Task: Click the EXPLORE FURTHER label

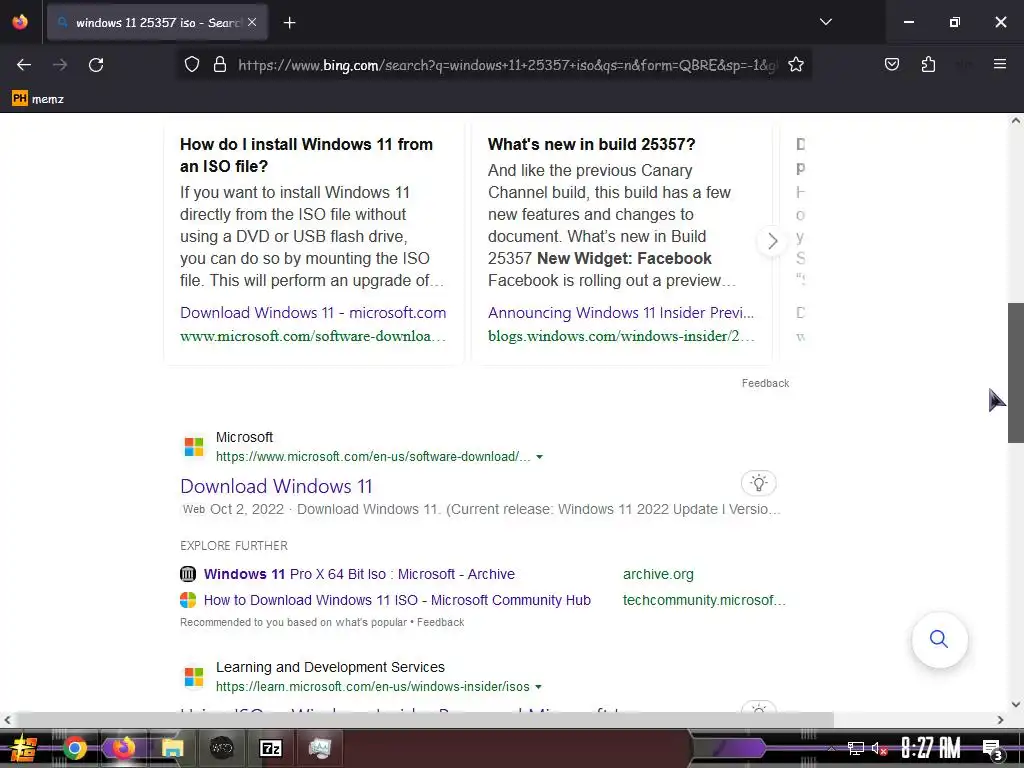Action: tap(234, 546)
